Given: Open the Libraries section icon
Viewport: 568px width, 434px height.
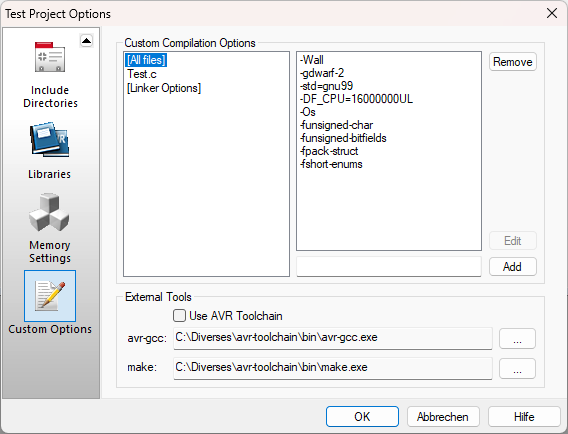Looking at the screenshot, I should (x=50, y=140).
